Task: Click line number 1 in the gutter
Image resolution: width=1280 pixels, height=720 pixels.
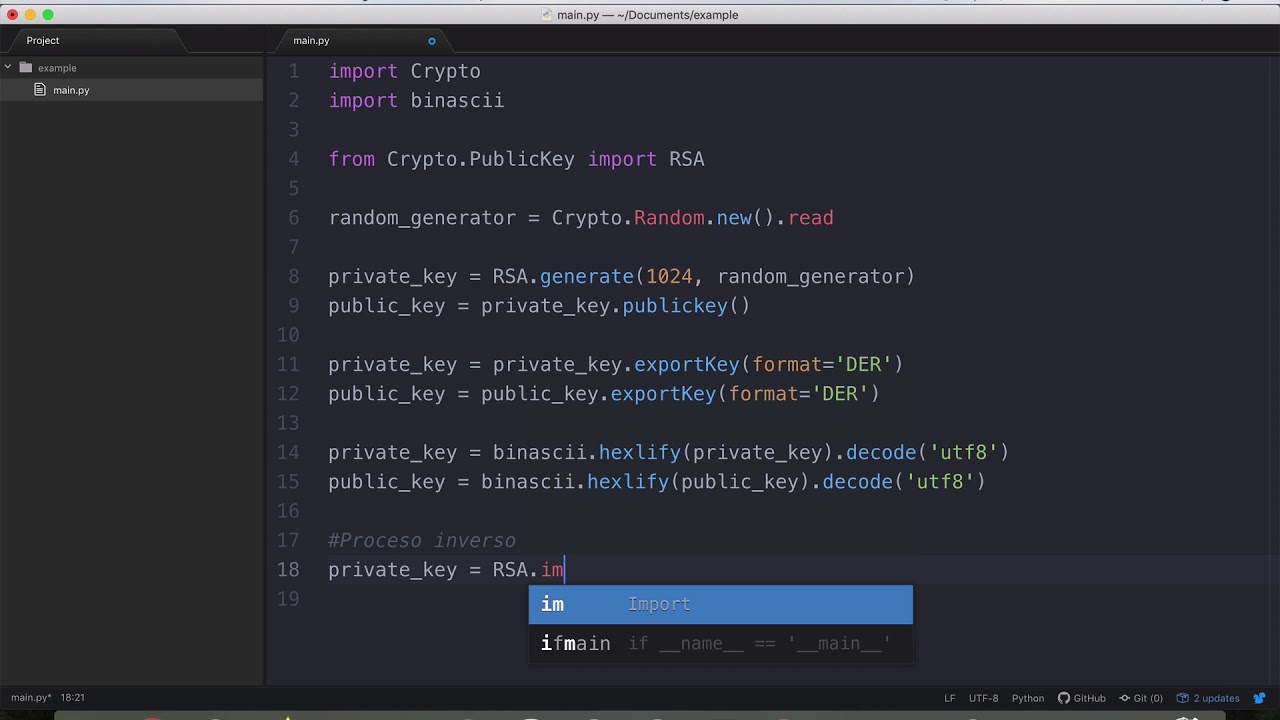Action: pos(294,71)
